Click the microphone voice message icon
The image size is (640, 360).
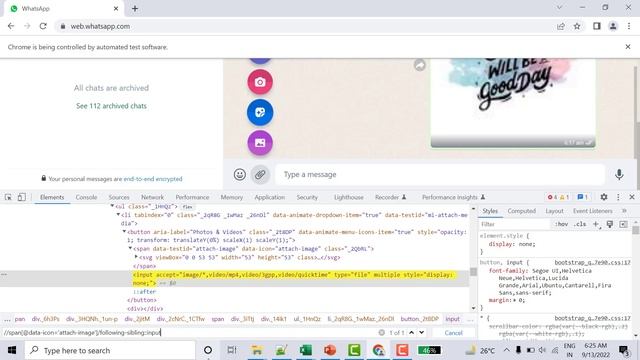pos(619,175)
